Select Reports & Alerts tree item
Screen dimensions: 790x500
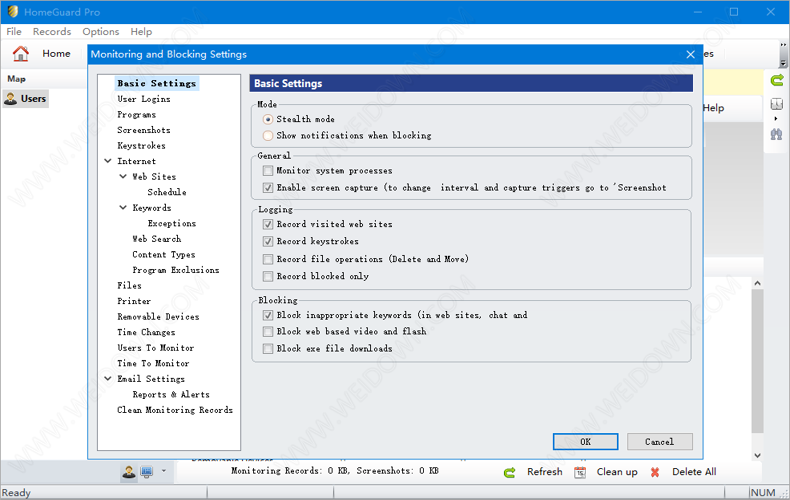click(171, 394)
